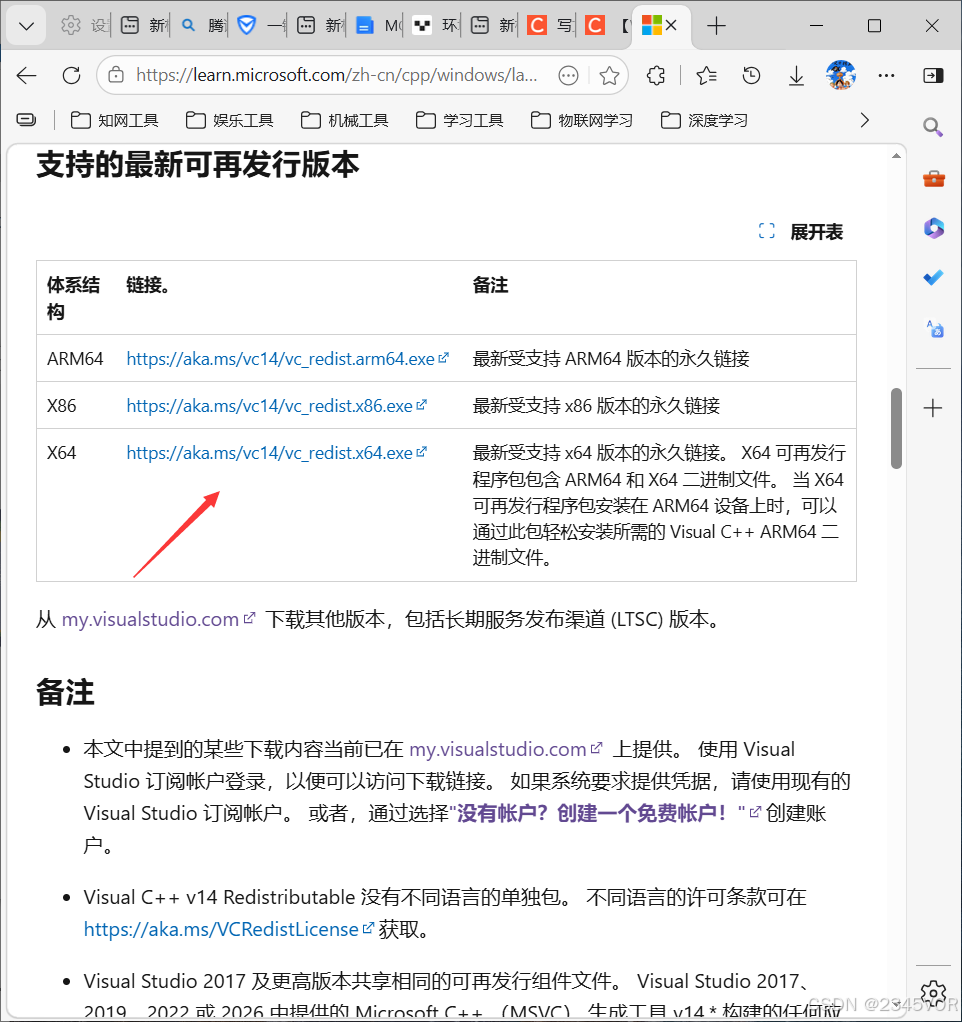Open a new browser tab
962x1022 pixels.
[715, 26]
